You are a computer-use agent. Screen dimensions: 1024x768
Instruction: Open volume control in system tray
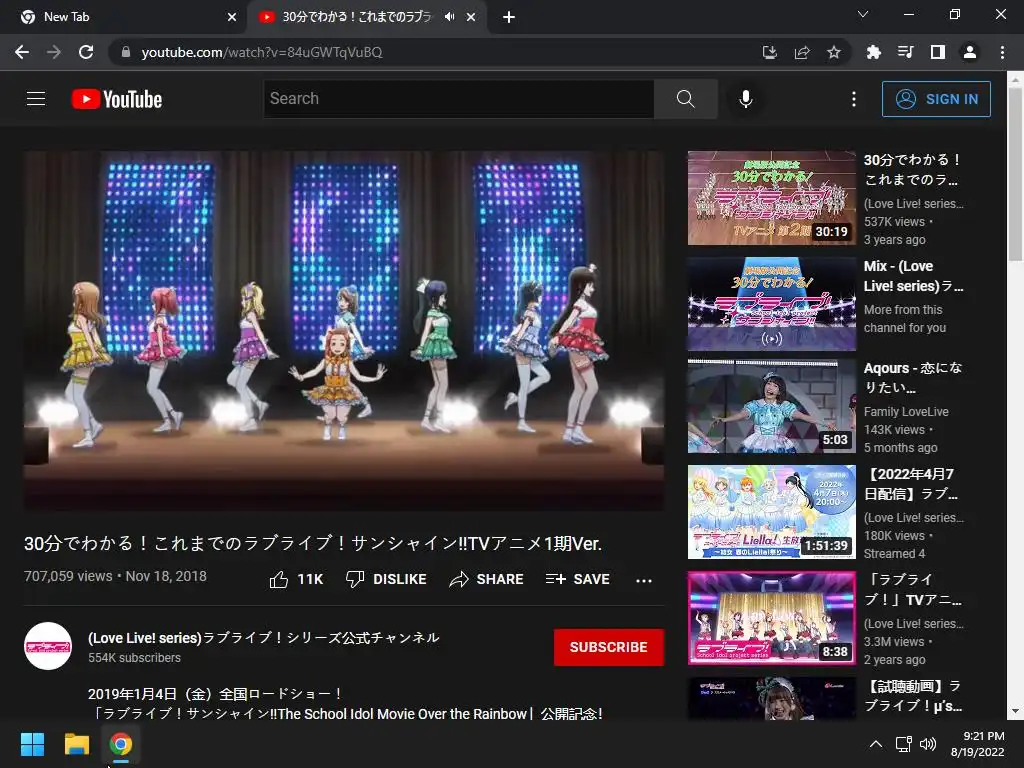click(927, 744)
